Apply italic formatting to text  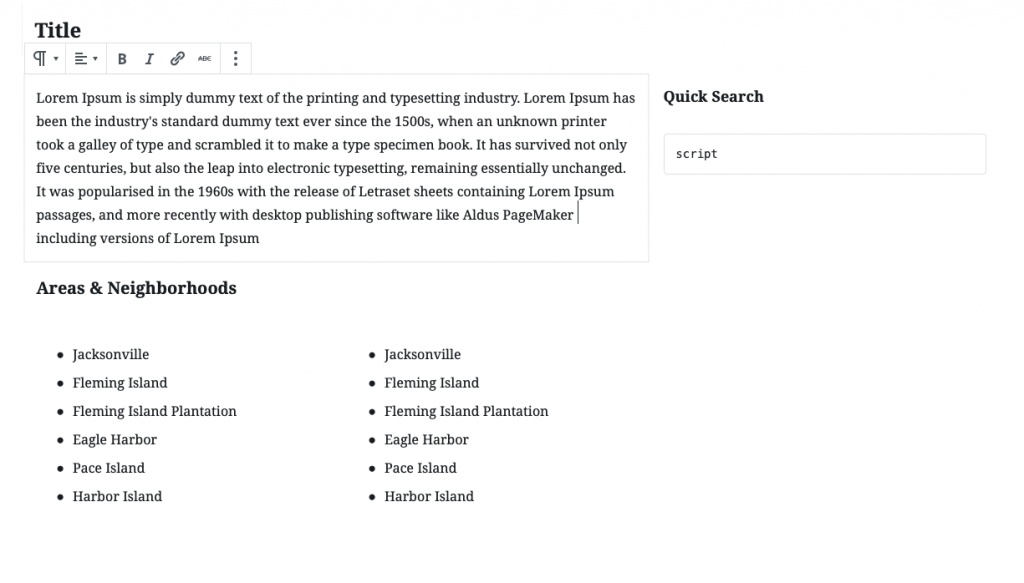point(149,59)
